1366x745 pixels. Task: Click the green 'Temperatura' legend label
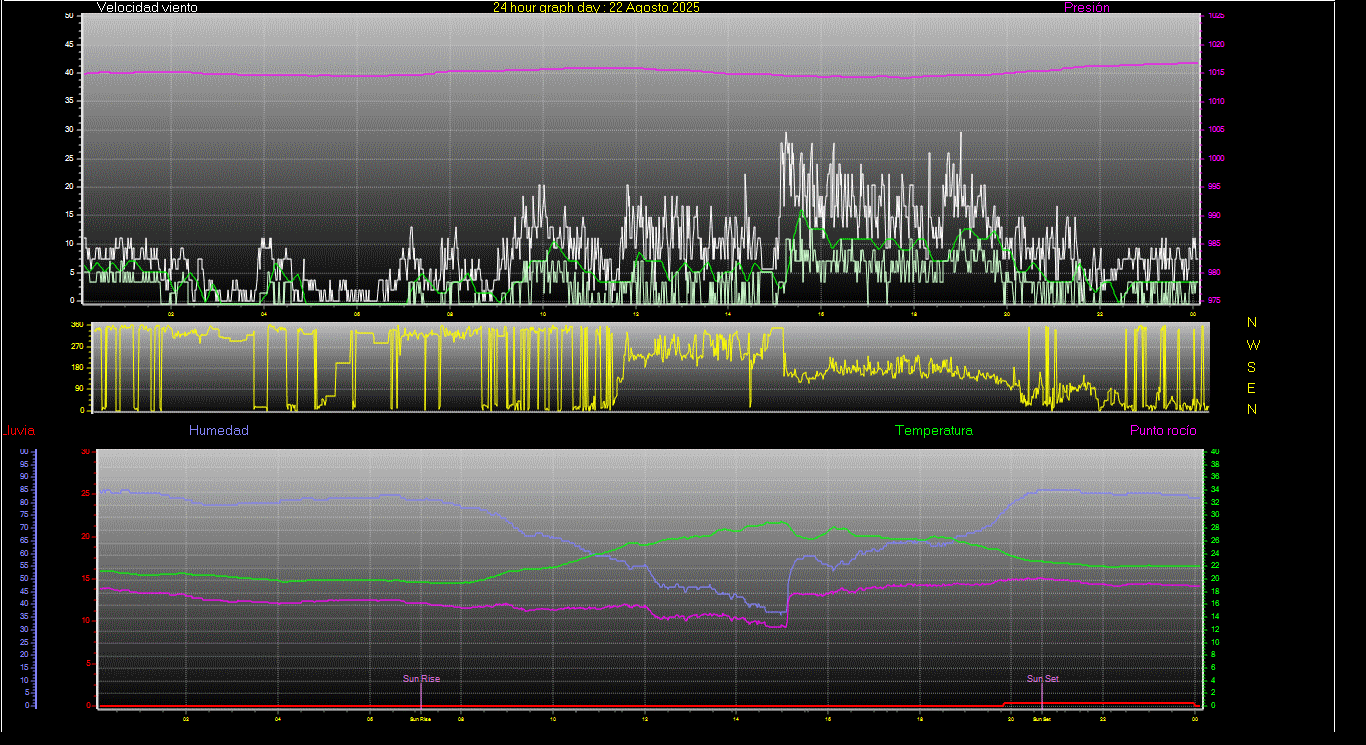tap(933, 430)
